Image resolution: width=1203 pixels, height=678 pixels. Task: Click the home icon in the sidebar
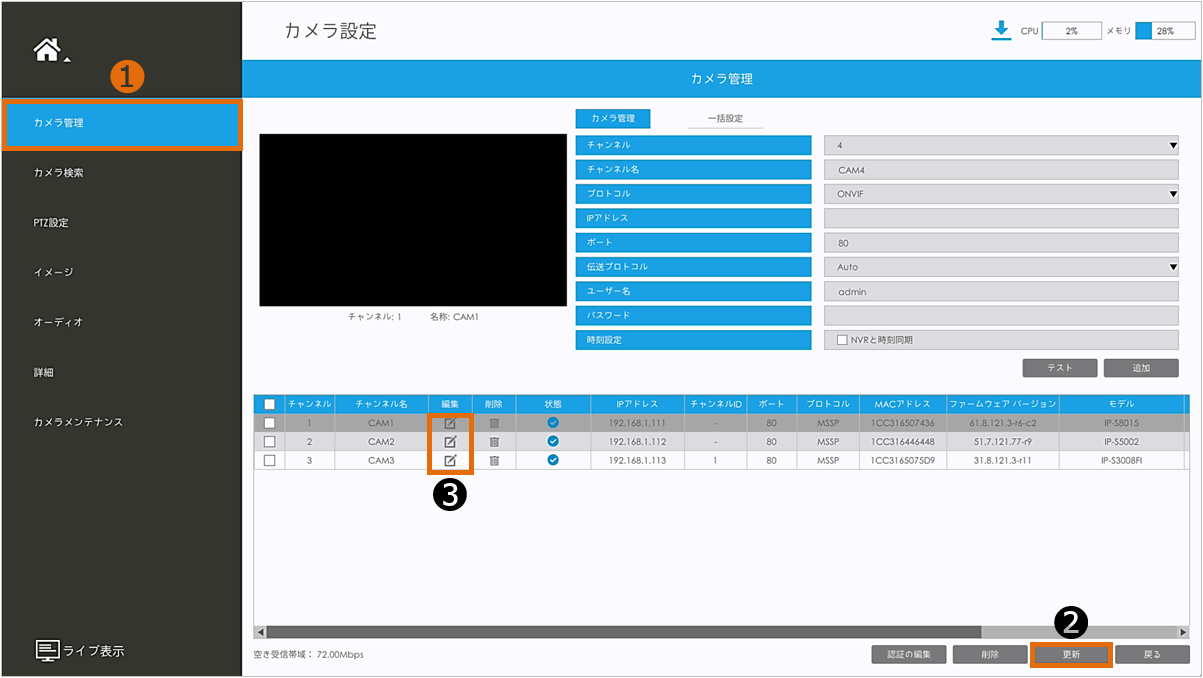pos(48,50)
